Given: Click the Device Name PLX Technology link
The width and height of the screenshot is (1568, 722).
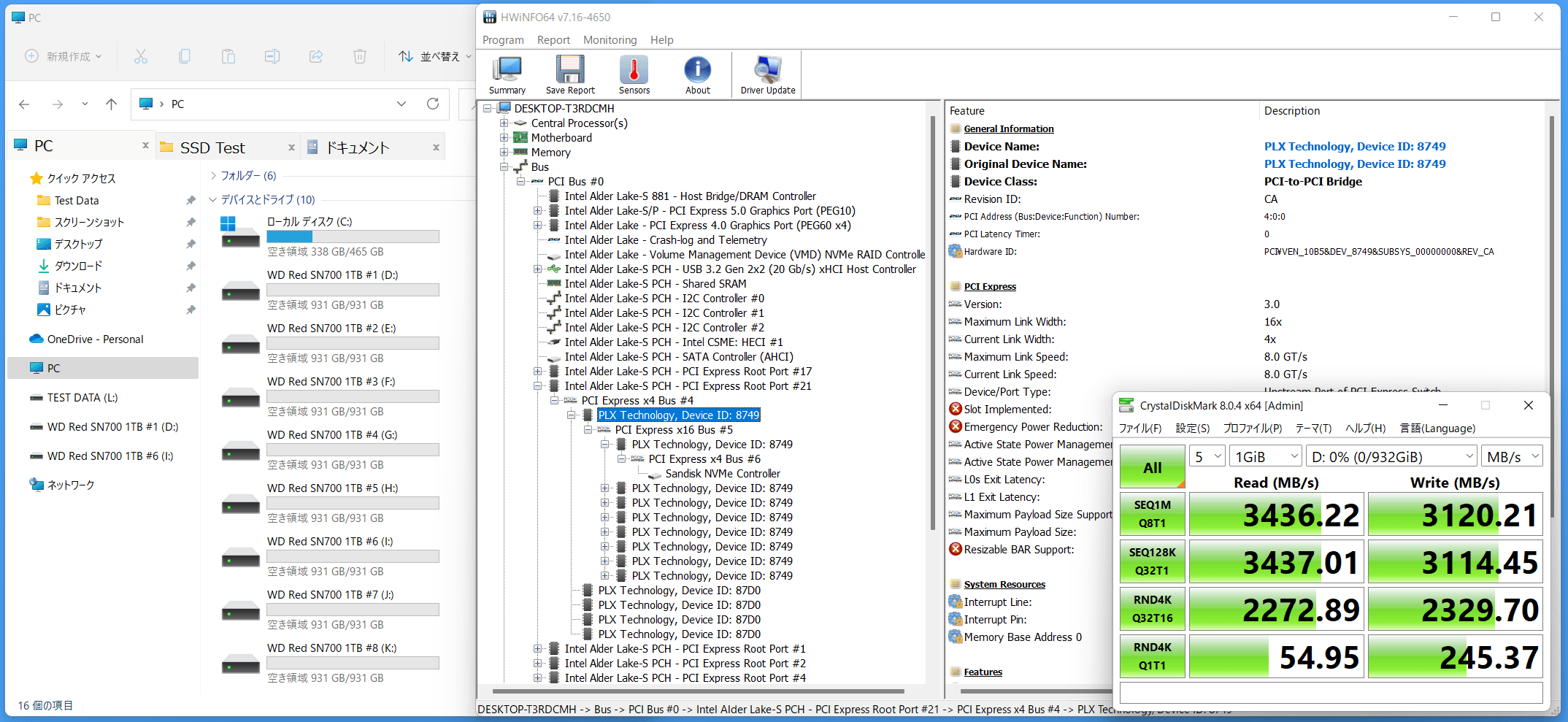Looking at the screenshot, I should coord(1355,147).
